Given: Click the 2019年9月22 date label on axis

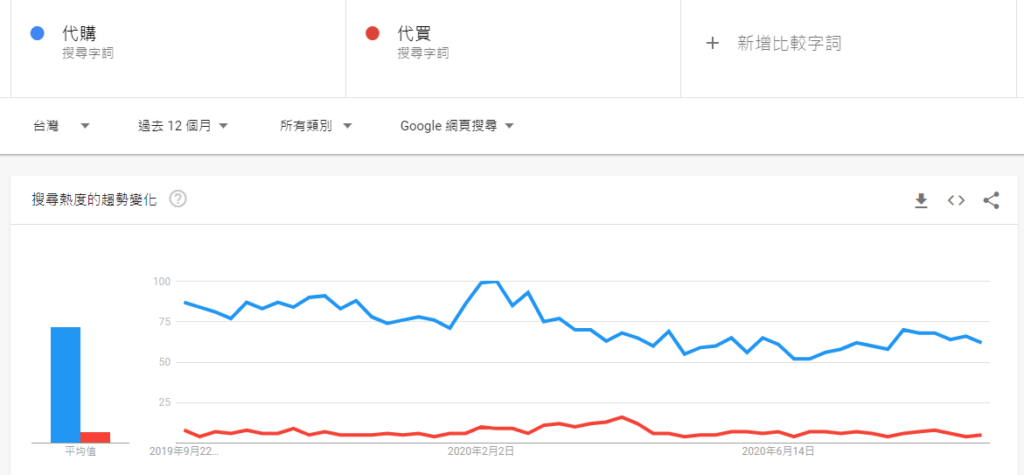Looking at the screenshot, I should (x=185, y=452).
